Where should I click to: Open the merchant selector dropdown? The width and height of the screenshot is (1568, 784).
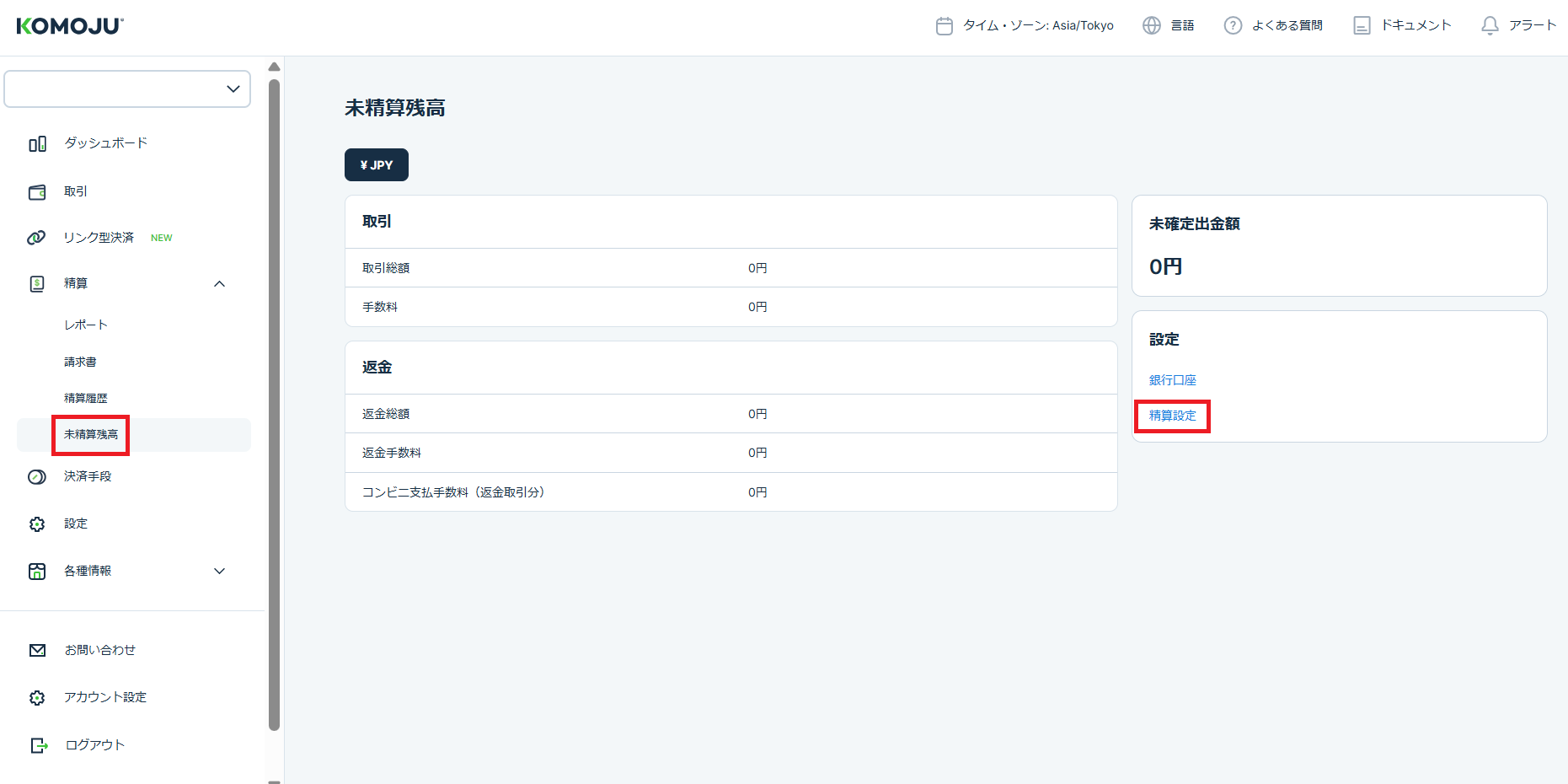tap(127, 89)
